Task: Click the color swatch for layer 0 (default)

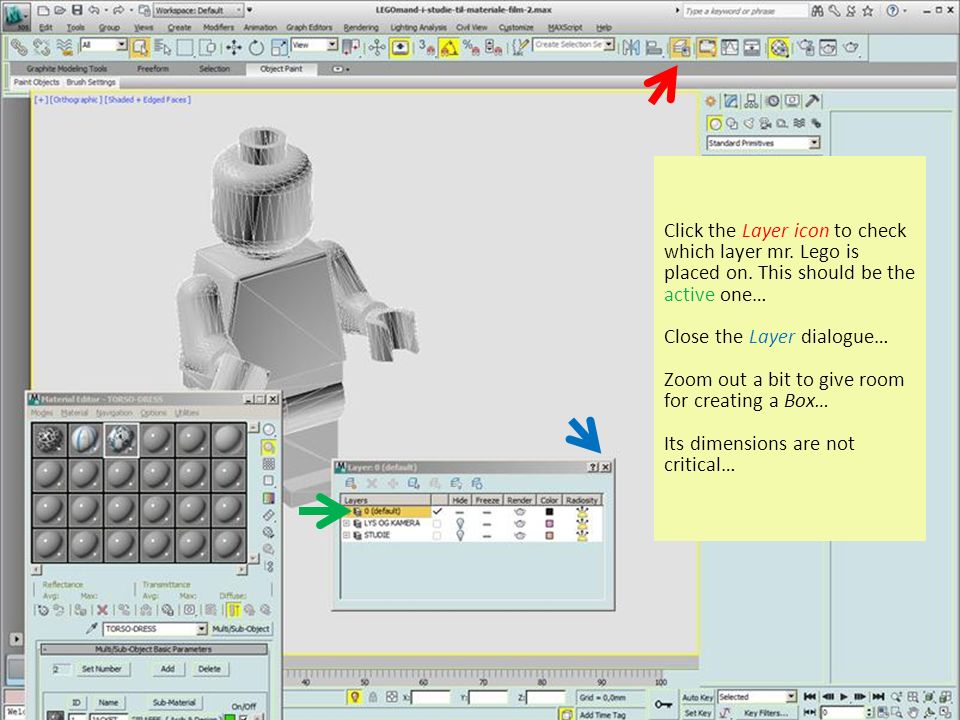Action: 549,511
